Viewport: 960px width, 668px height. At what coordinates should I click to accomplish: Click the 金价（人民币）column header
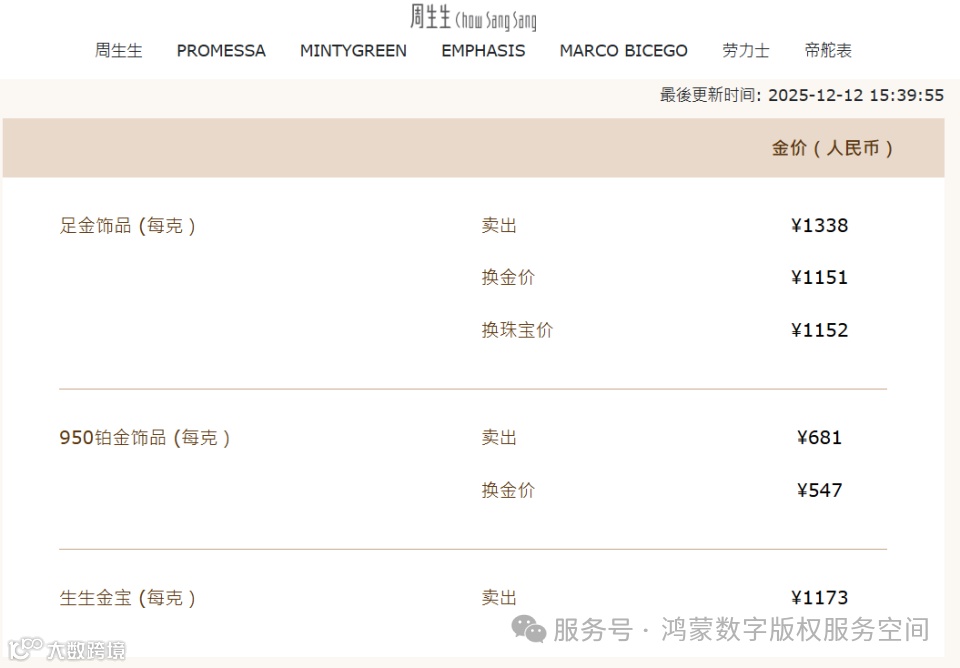click(x=832, y=148)
